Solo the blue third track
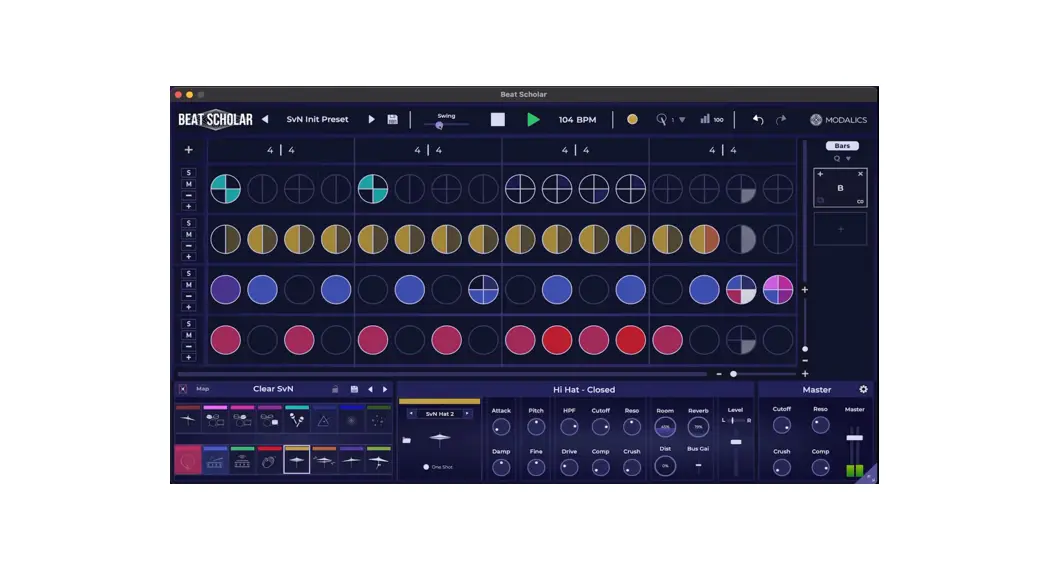Screen dimensions: 1048x570 pos(188,273)
